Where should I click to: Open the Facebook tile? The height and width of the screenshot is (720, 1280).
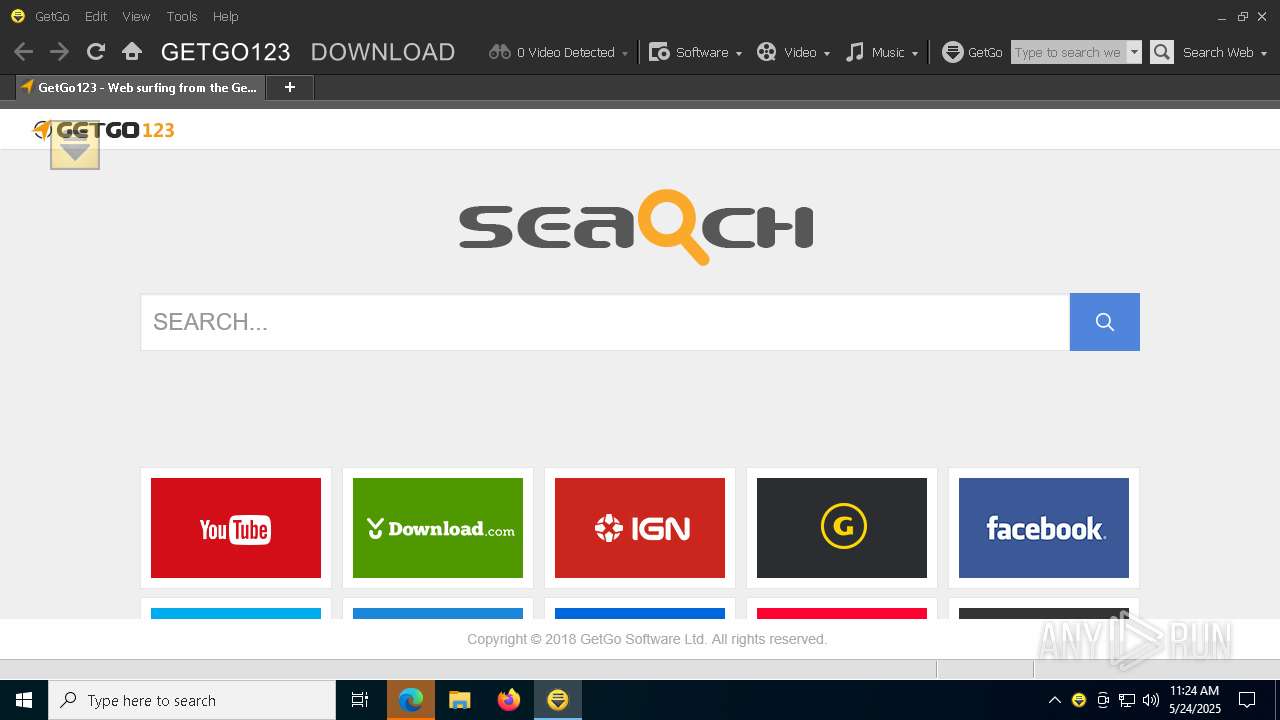[x=1044, y=528]
